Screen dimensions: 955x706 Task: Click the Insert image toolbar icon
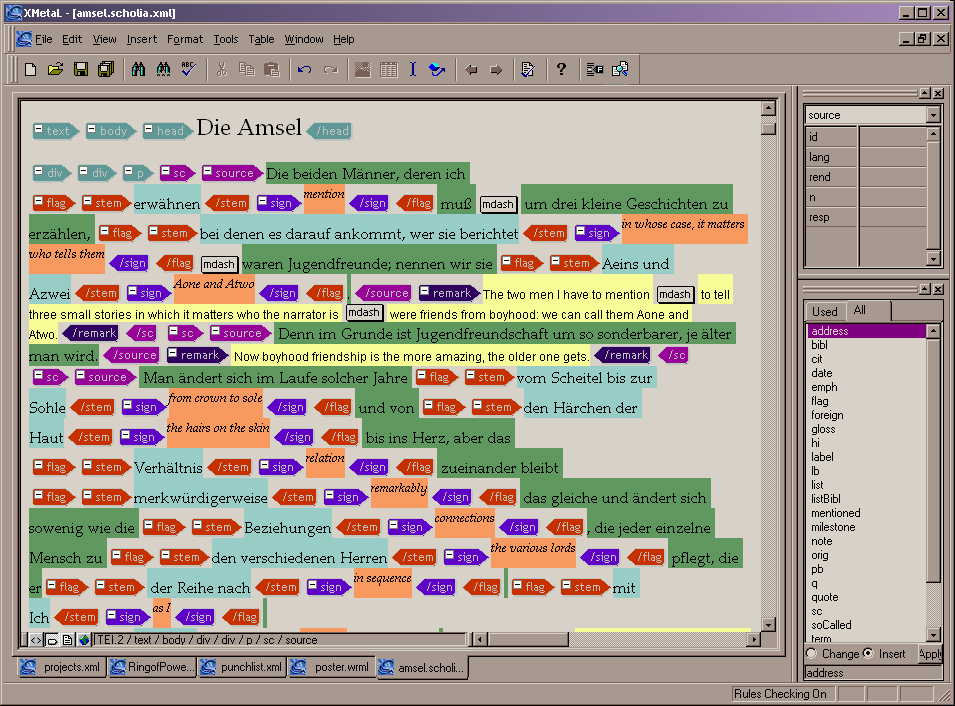[363, 69]
